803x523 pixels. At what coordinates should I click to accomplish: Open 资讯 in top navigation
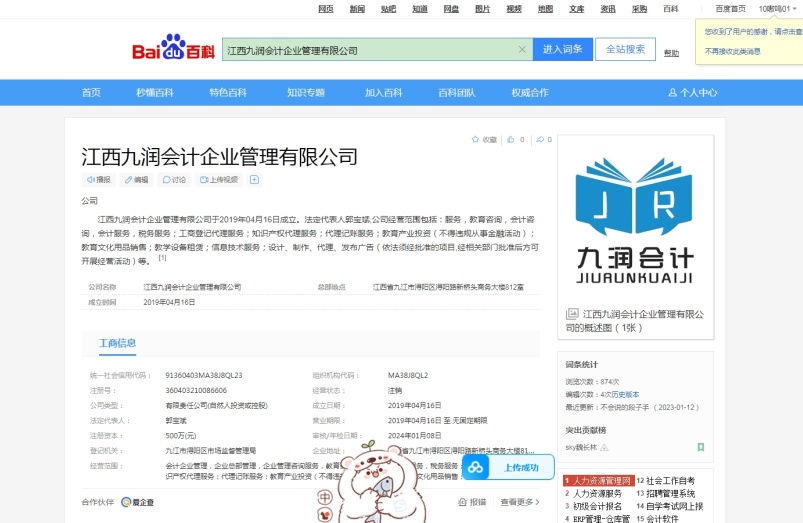point(608,9)
